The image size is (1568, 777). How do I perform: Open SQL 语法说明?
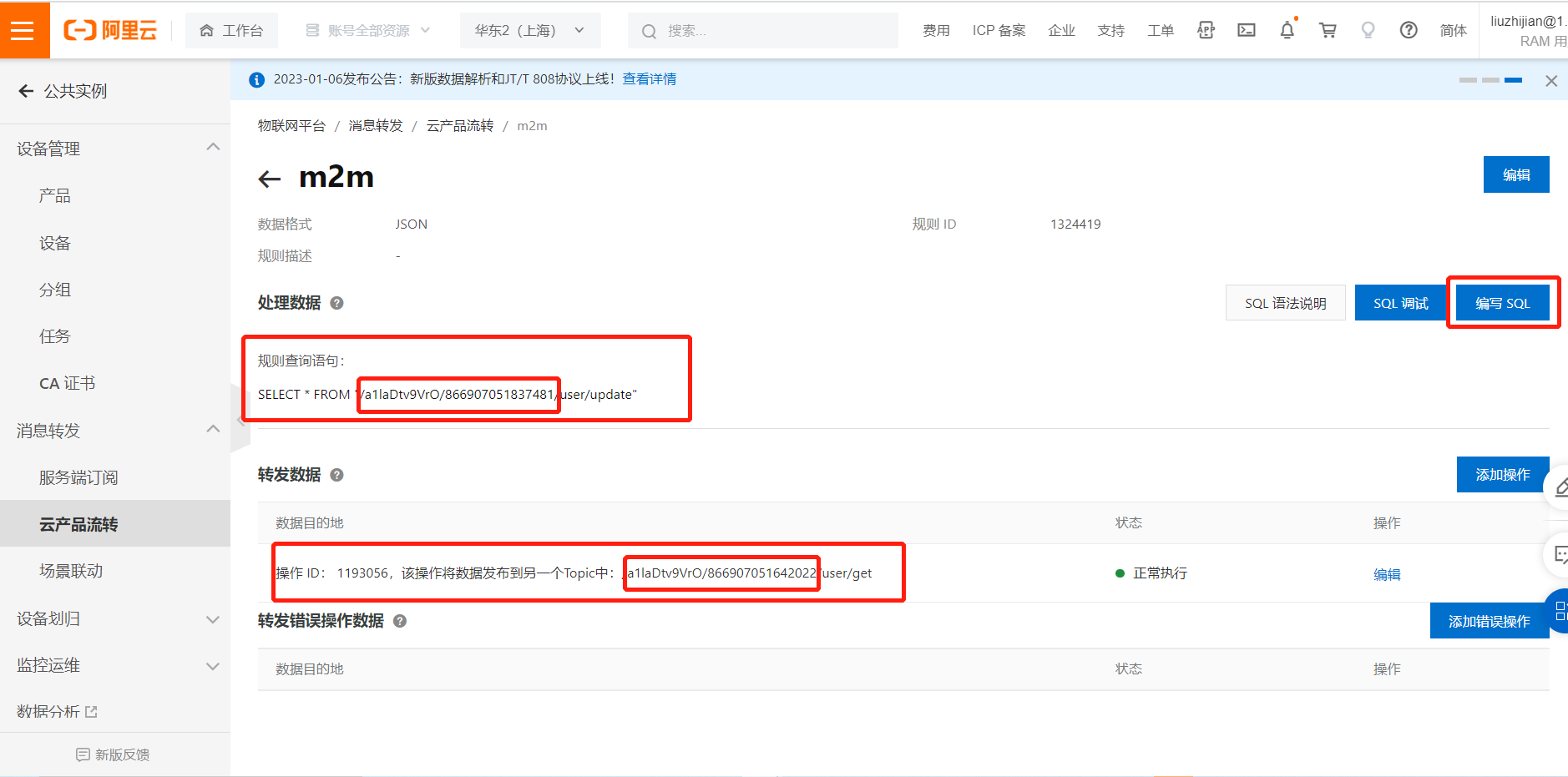[x=1285, y=303]
